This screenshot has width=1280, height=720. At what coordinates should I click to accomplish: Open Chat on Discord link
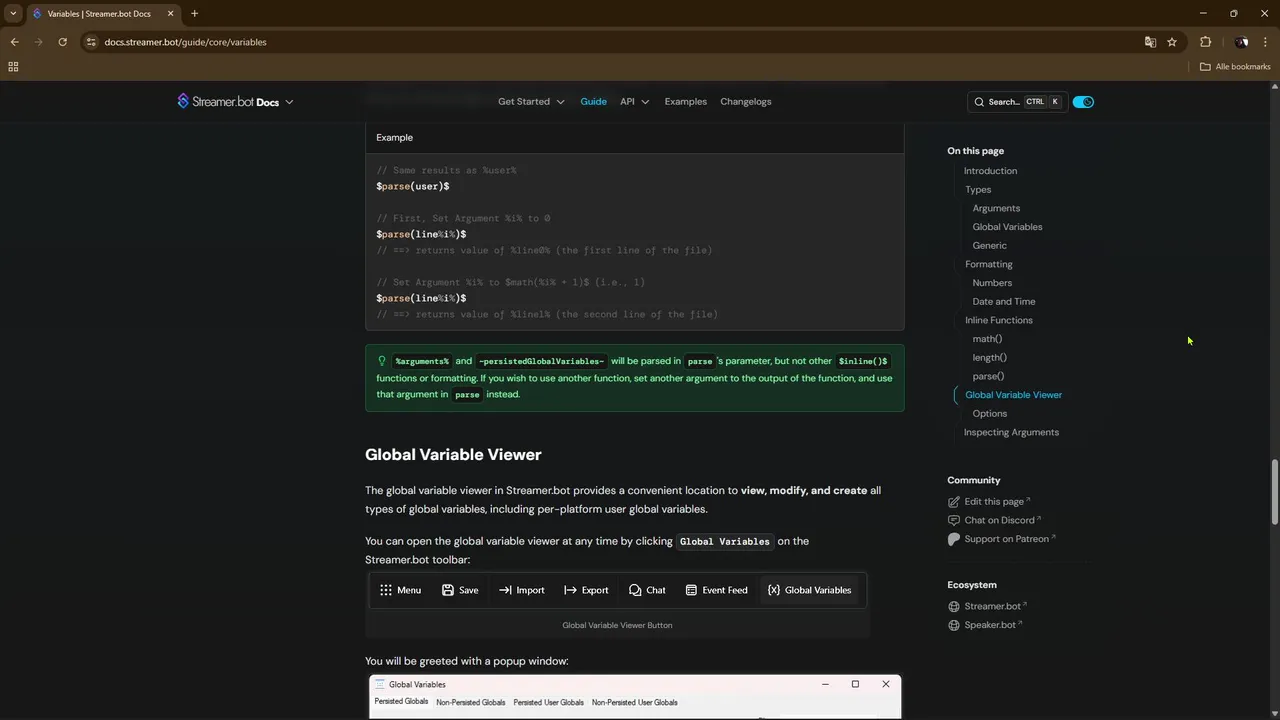pyautogui.click(x=1003, y=520)
